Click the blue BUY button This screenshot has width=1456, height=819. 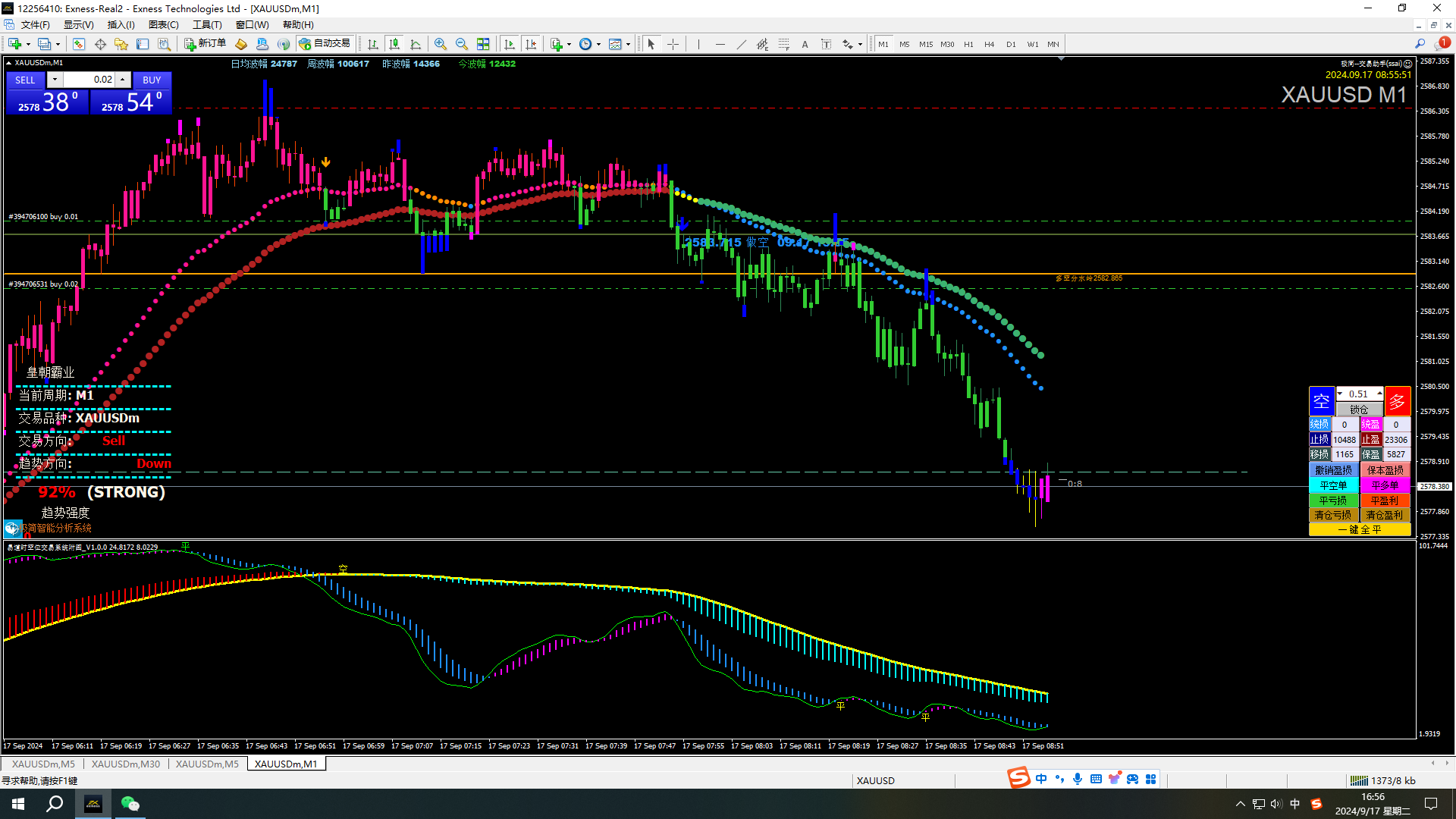click(152, 80)
